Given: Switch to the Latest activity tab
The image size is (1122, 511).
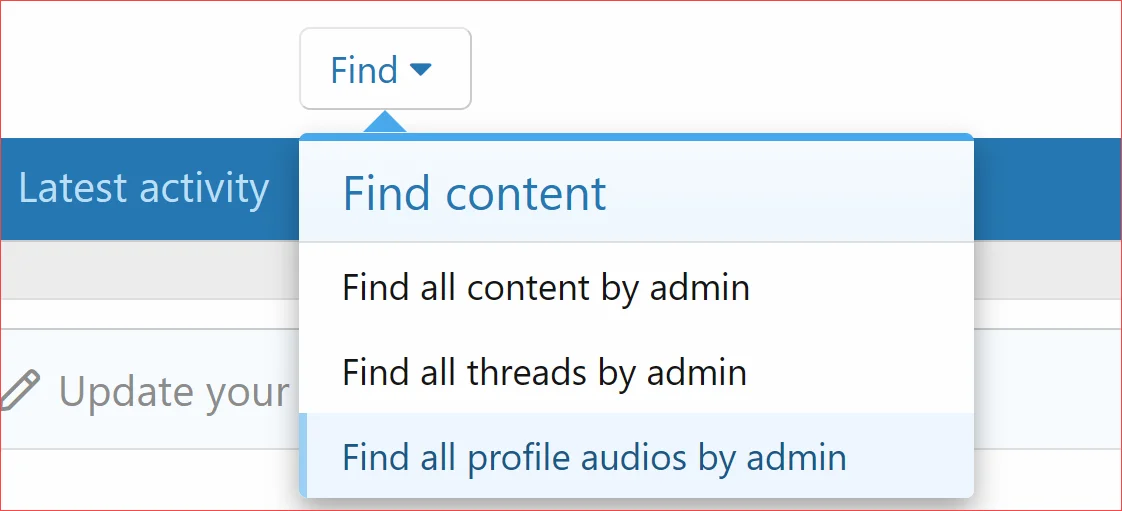Looking at the screenshot, I should pos(144,188).
